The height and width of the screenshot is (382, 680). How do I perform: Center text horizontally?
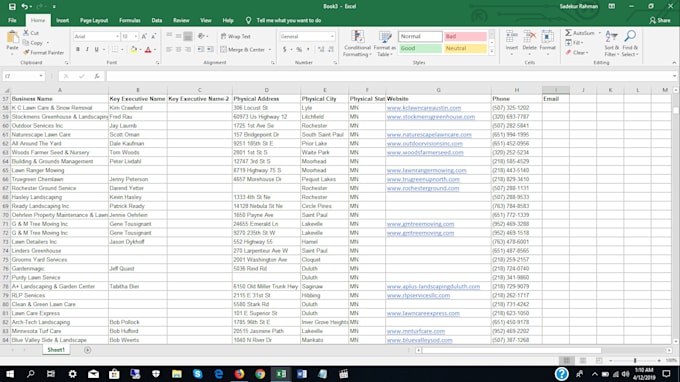178,49
